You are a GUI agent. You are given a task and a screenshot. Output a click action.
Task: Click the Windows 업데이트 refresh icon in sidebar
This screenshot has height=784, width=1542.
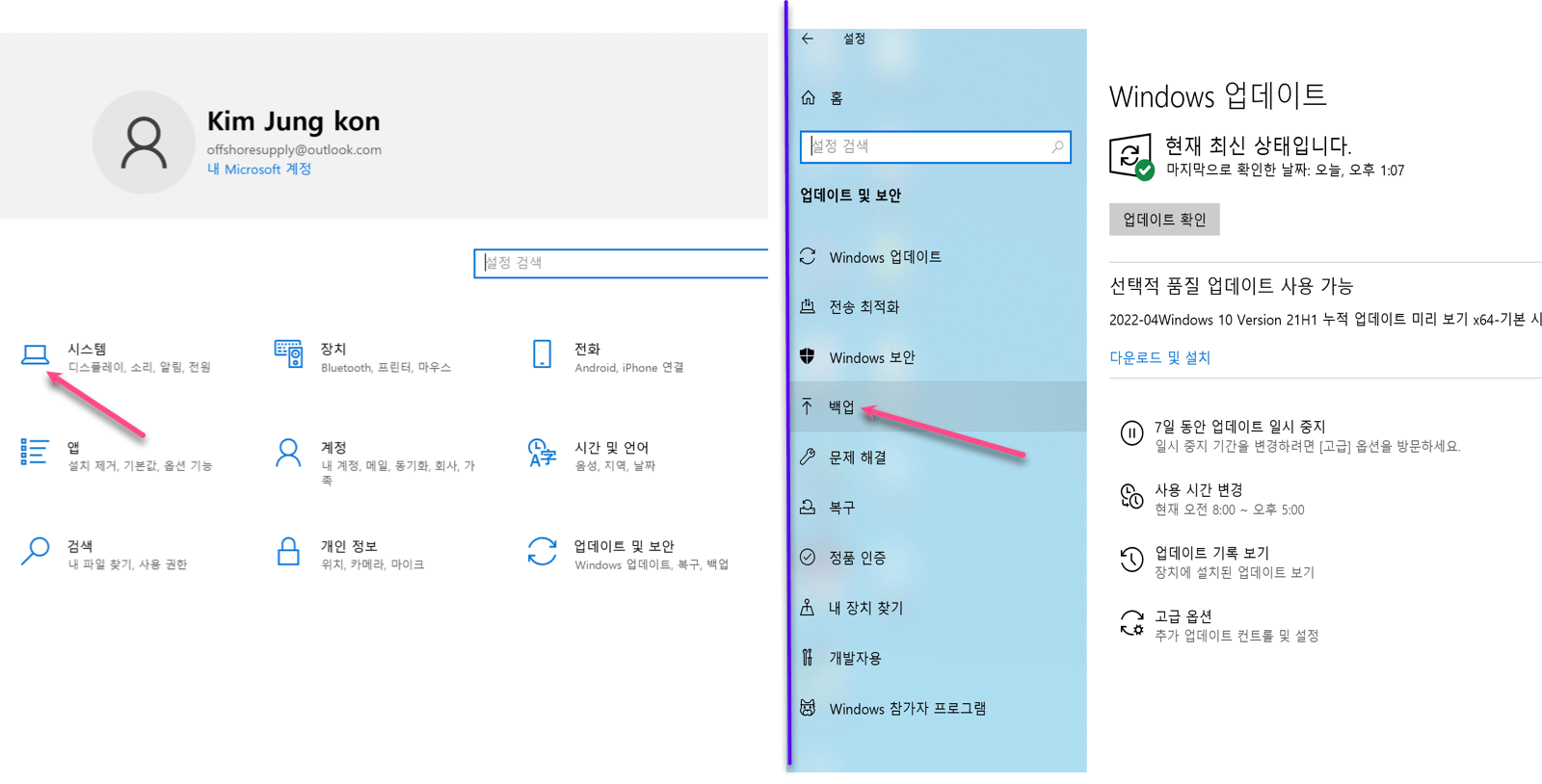(808, 256)
